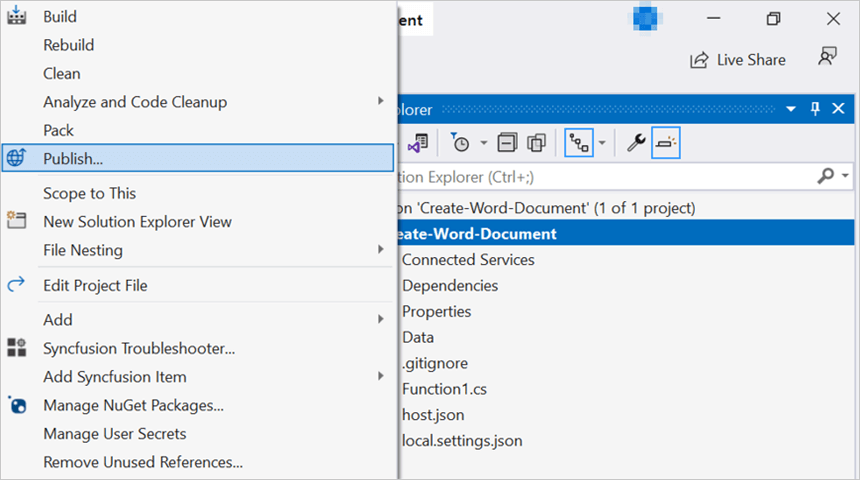The width and height of the screenshot is (860, 480).
Task: Open the search options dropdown arrow
Action: coord(845,176)
